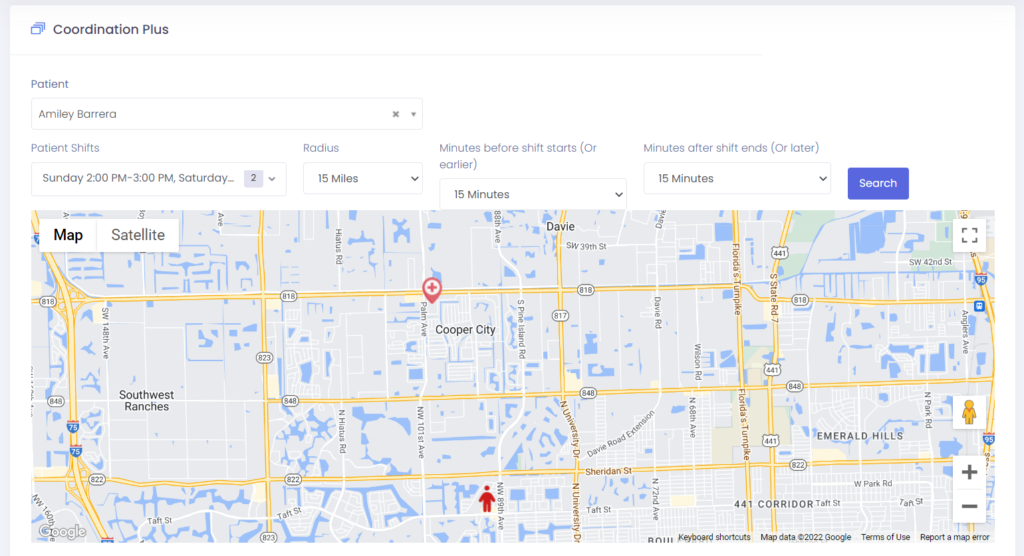The height and width of the screenshot is (556, 1024).
Task: Open Minutes after shift ends dropdown
Action: coord(737,178)
